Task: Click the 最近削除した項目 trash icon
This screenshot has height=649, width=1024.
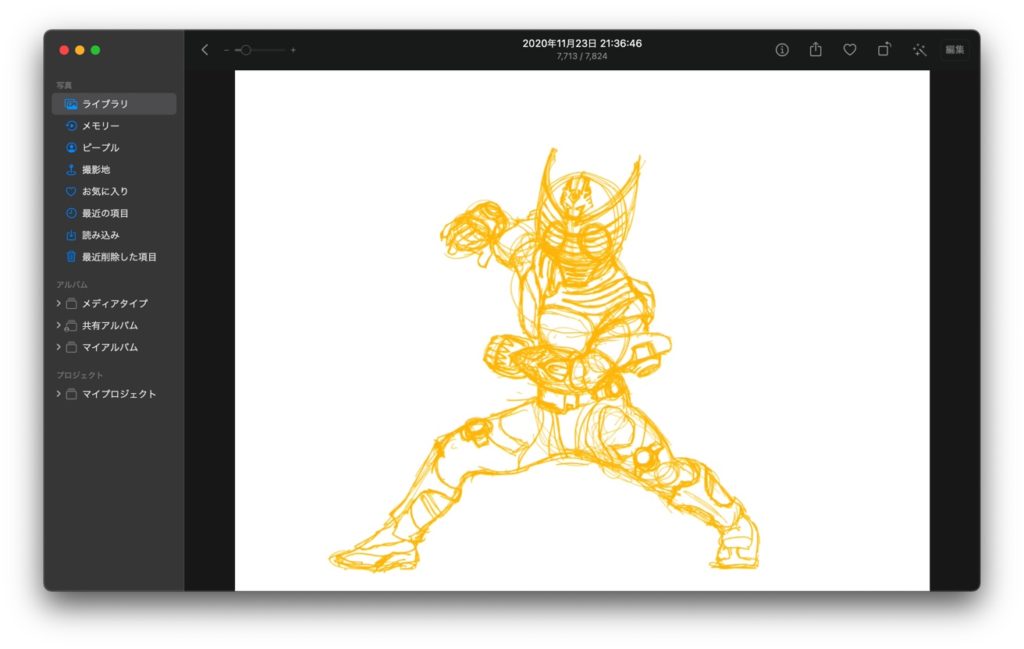Action: [71, 257]
